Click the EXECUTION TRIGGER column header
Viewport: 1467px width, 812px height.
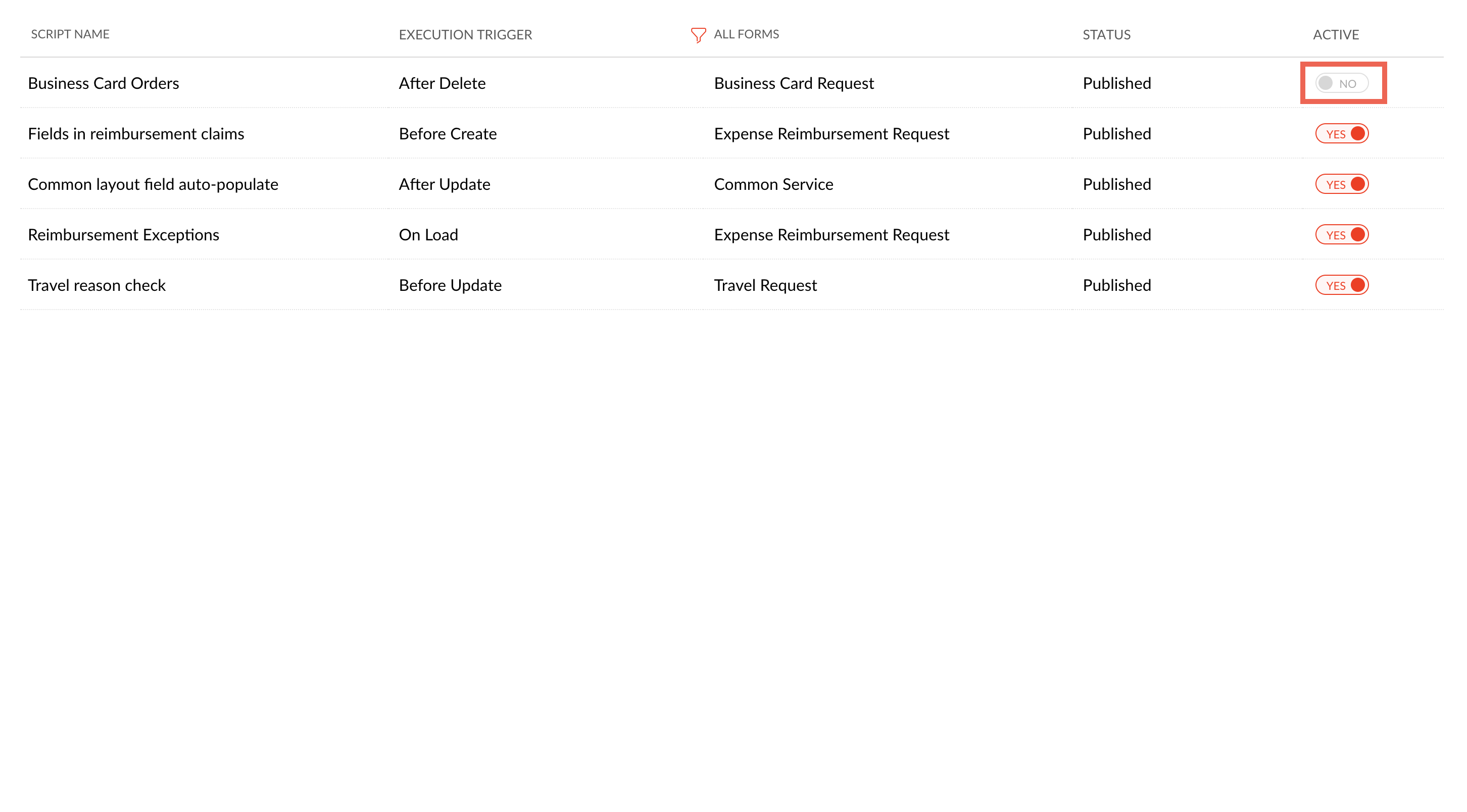coord(465,35)
